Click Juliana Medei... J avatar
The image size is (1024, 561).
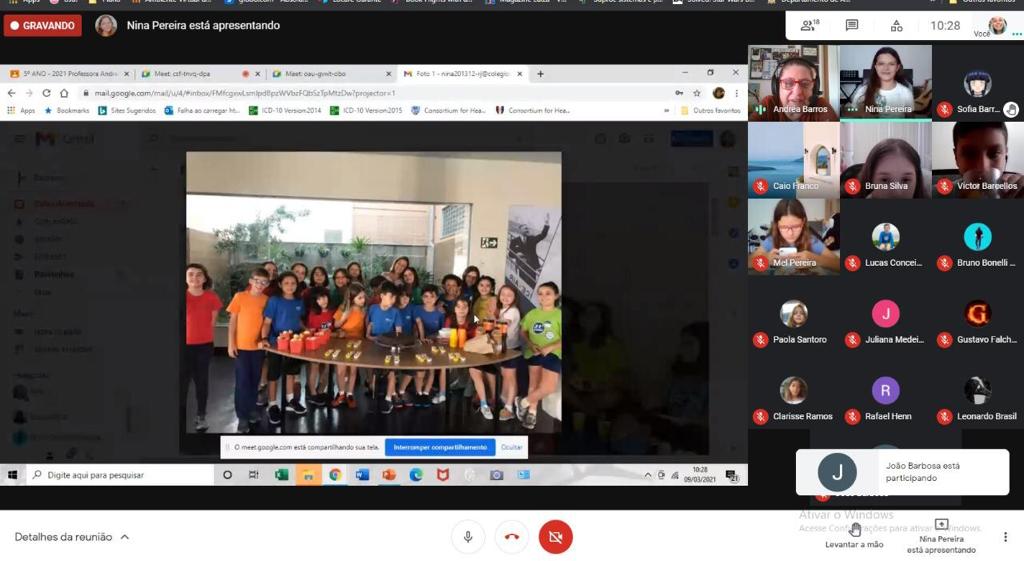pos(886,313)
